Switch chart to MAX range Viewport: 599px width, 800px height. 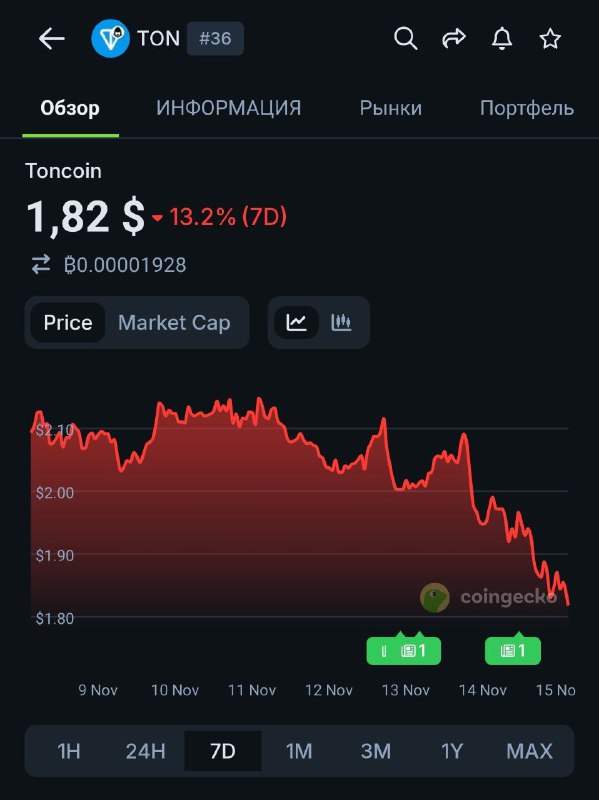click(528, 751)
